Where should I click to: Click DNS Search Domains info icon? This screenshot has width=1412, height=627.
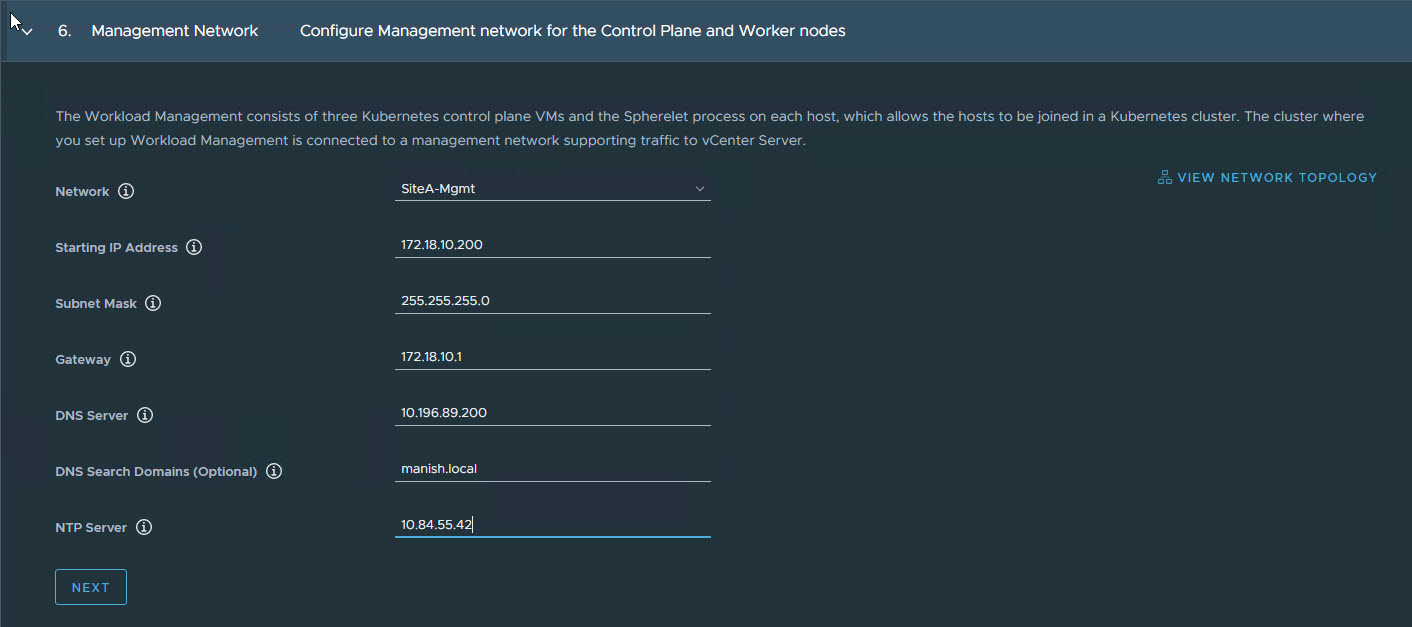tap(274, 471)
